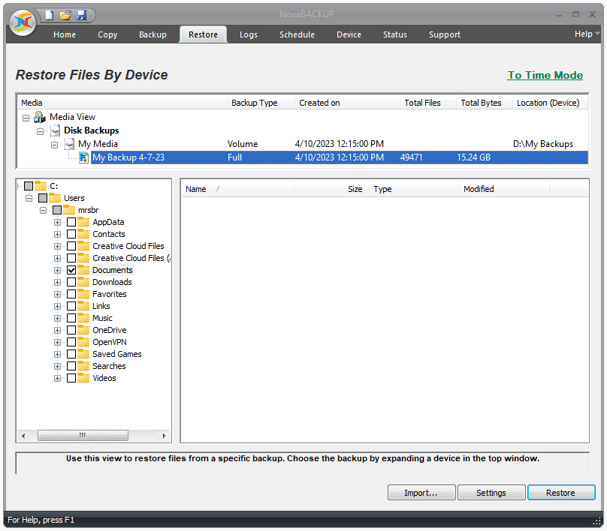Toggle the Users folder checkbox

tap(43, 198)
